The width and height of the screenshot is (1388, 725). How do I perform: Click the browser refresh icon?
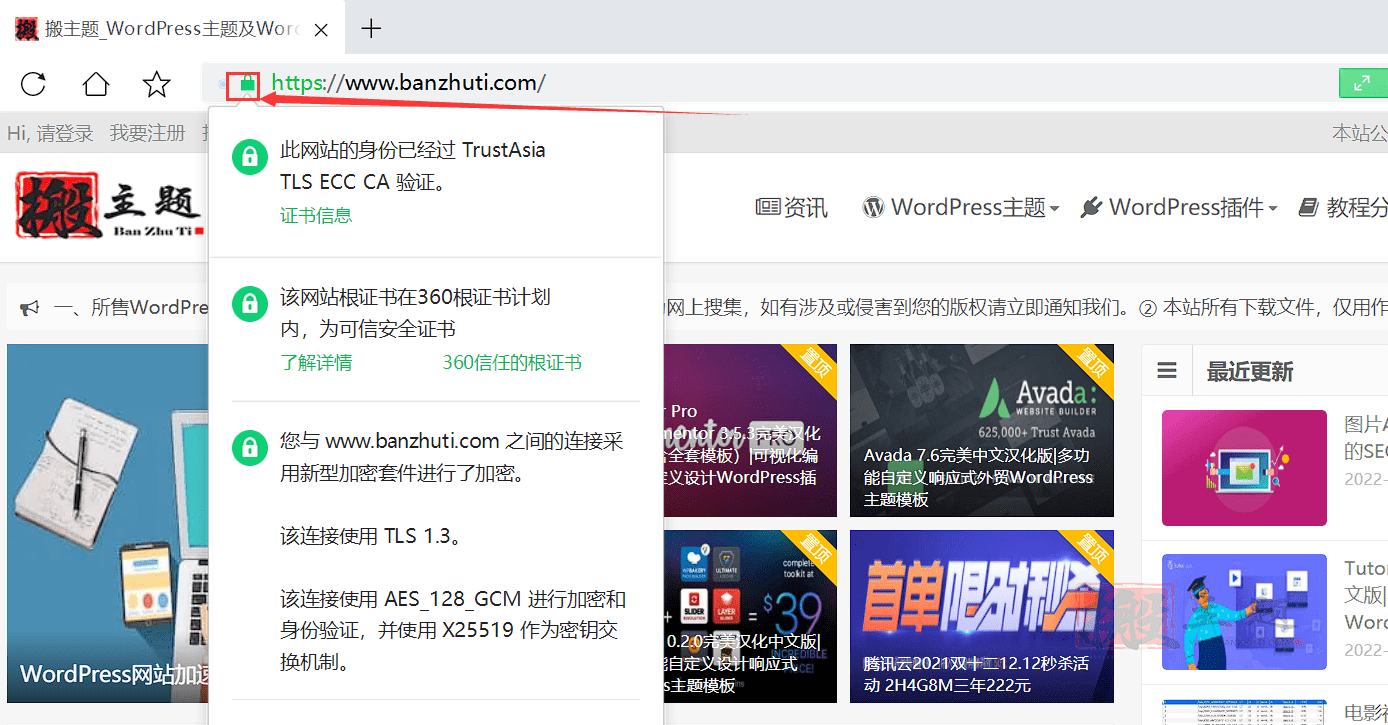point(33,83)
